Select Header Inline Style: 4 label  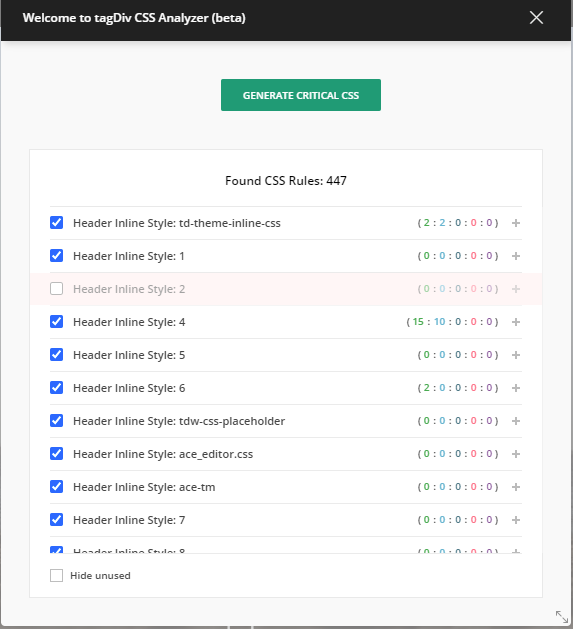pyautogui.click(x=129, y=322)
